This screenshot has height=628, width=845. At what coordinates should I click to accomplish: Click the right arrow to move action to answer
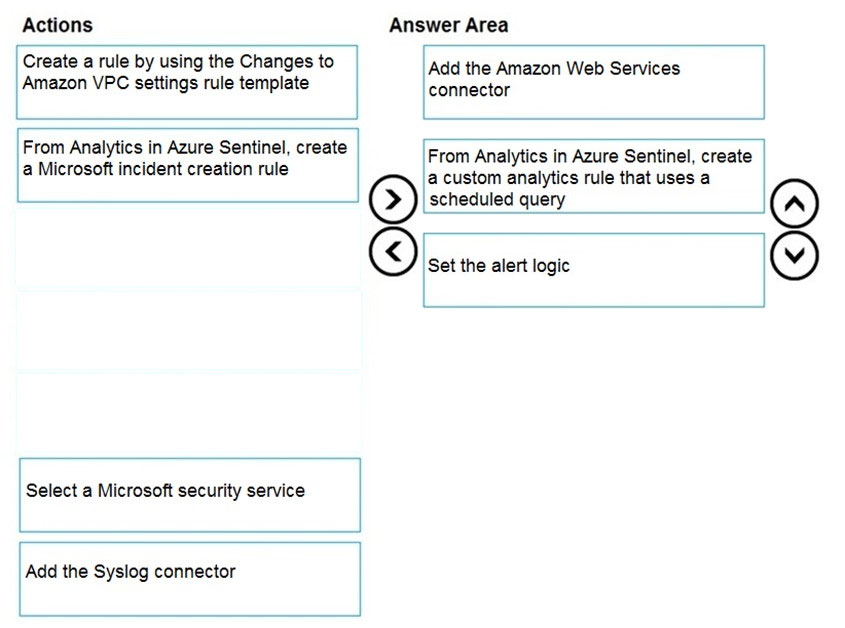click(x=393, y=199)
